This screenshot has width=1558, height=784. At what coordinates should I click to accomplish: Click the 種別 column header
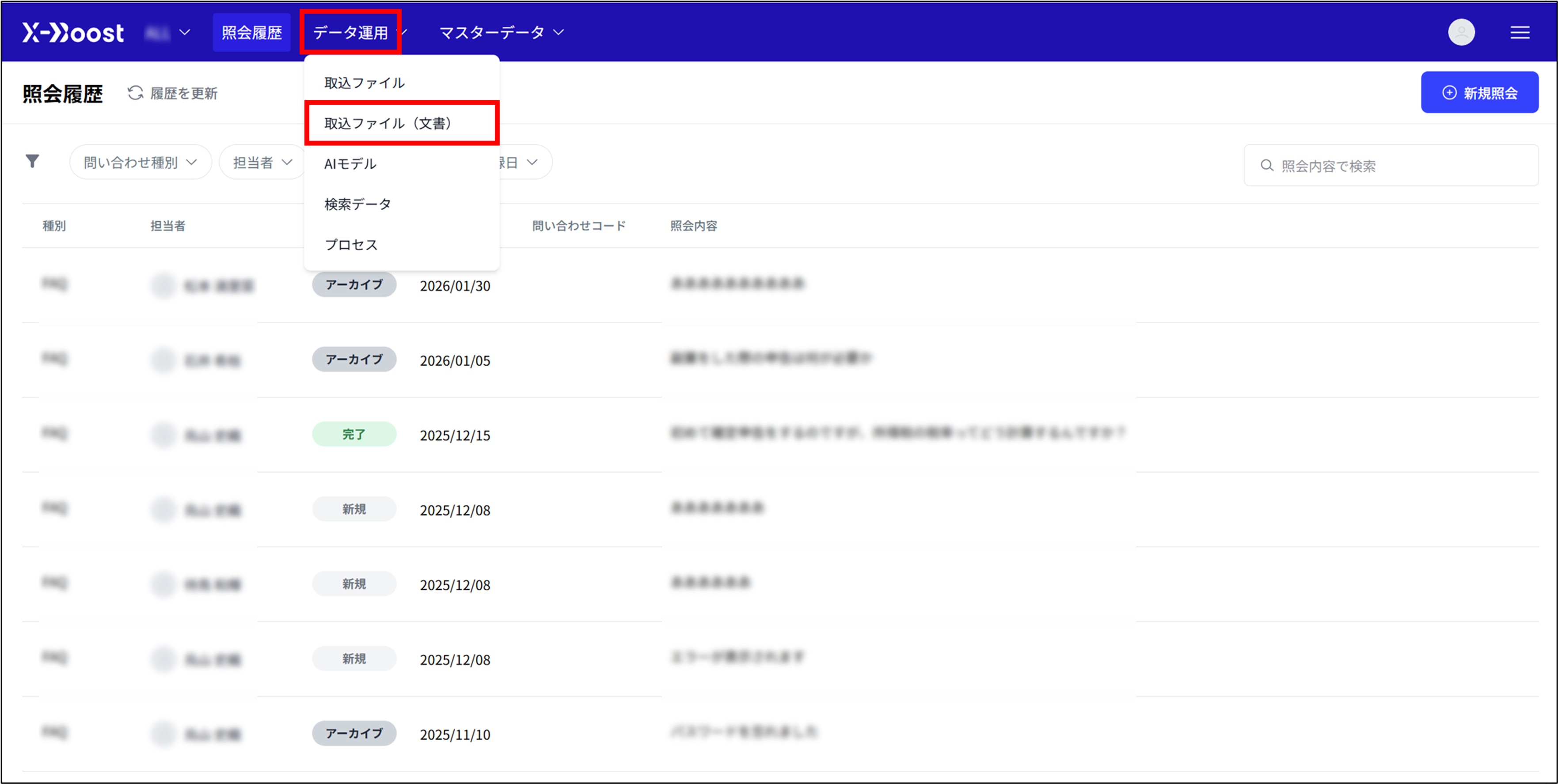(x=54, y=226)
